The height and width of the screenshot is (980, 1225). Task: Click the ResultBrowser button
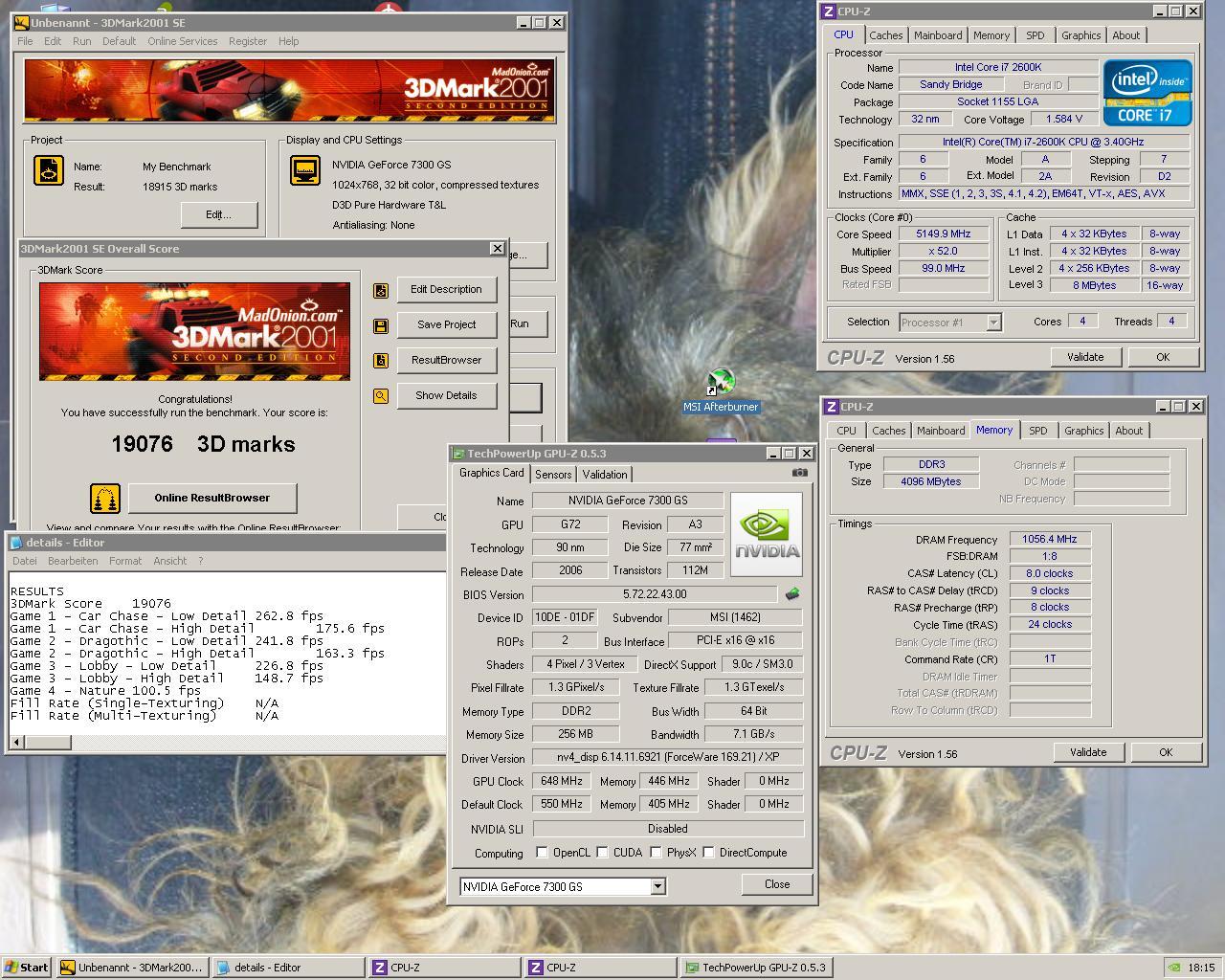tap(446, 361)
